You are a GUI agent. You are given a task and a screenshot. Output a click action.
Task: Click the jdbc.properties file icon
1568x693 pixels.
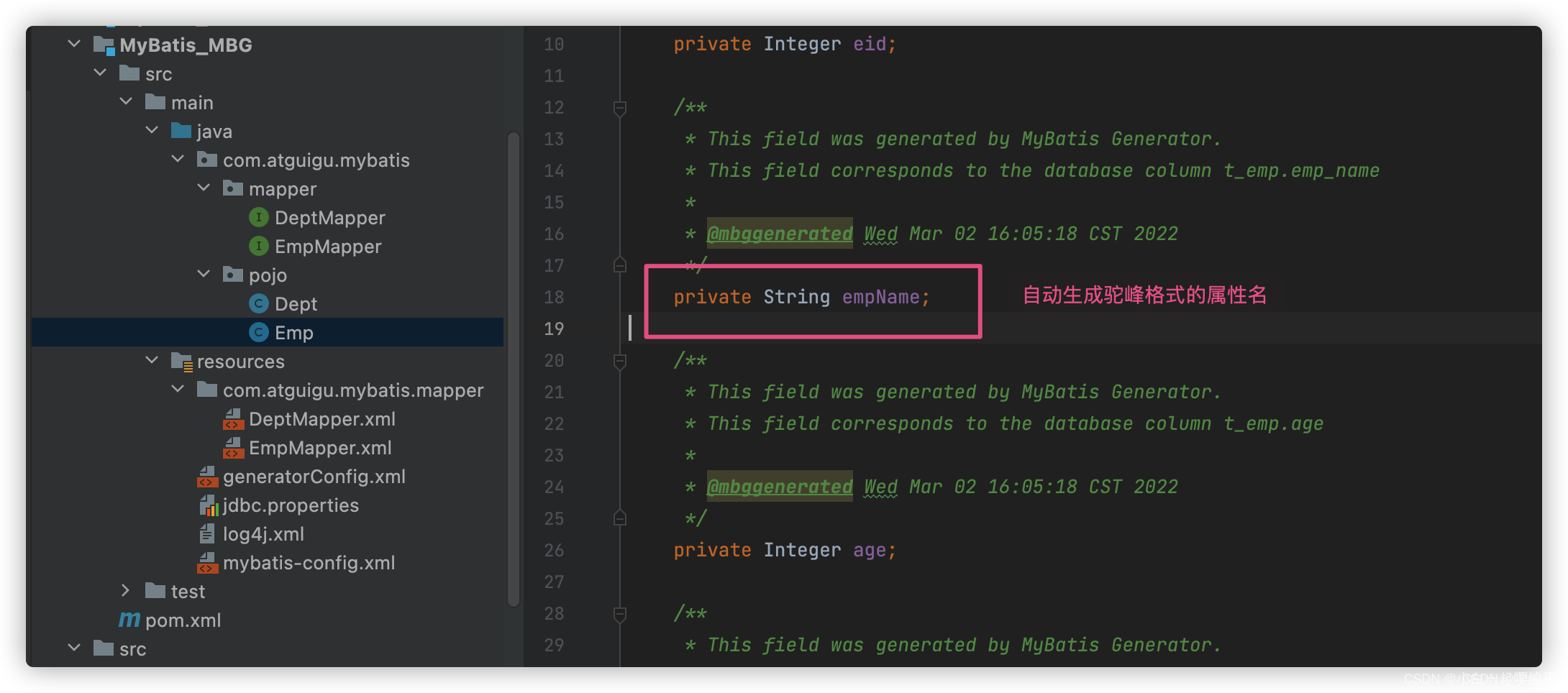pyautogui.click(x=208, y=505)
